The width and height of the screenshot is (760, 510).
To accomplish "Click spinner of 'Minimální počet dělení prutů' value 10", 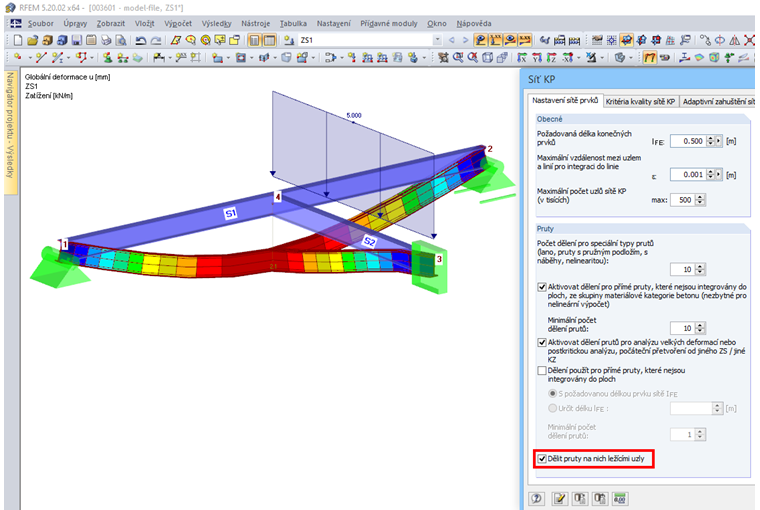I will [x=700, y=328].
